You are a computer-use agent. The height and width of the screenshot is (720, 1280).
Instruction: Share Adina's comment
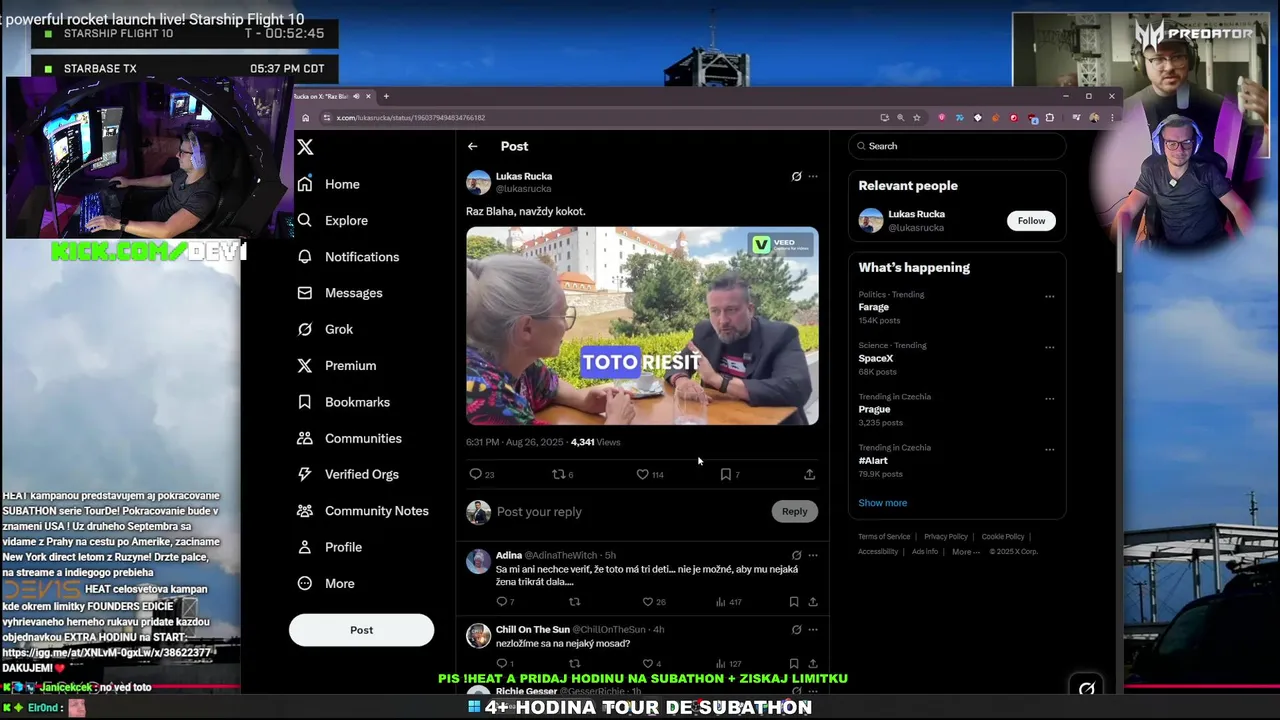pos(813,602)
